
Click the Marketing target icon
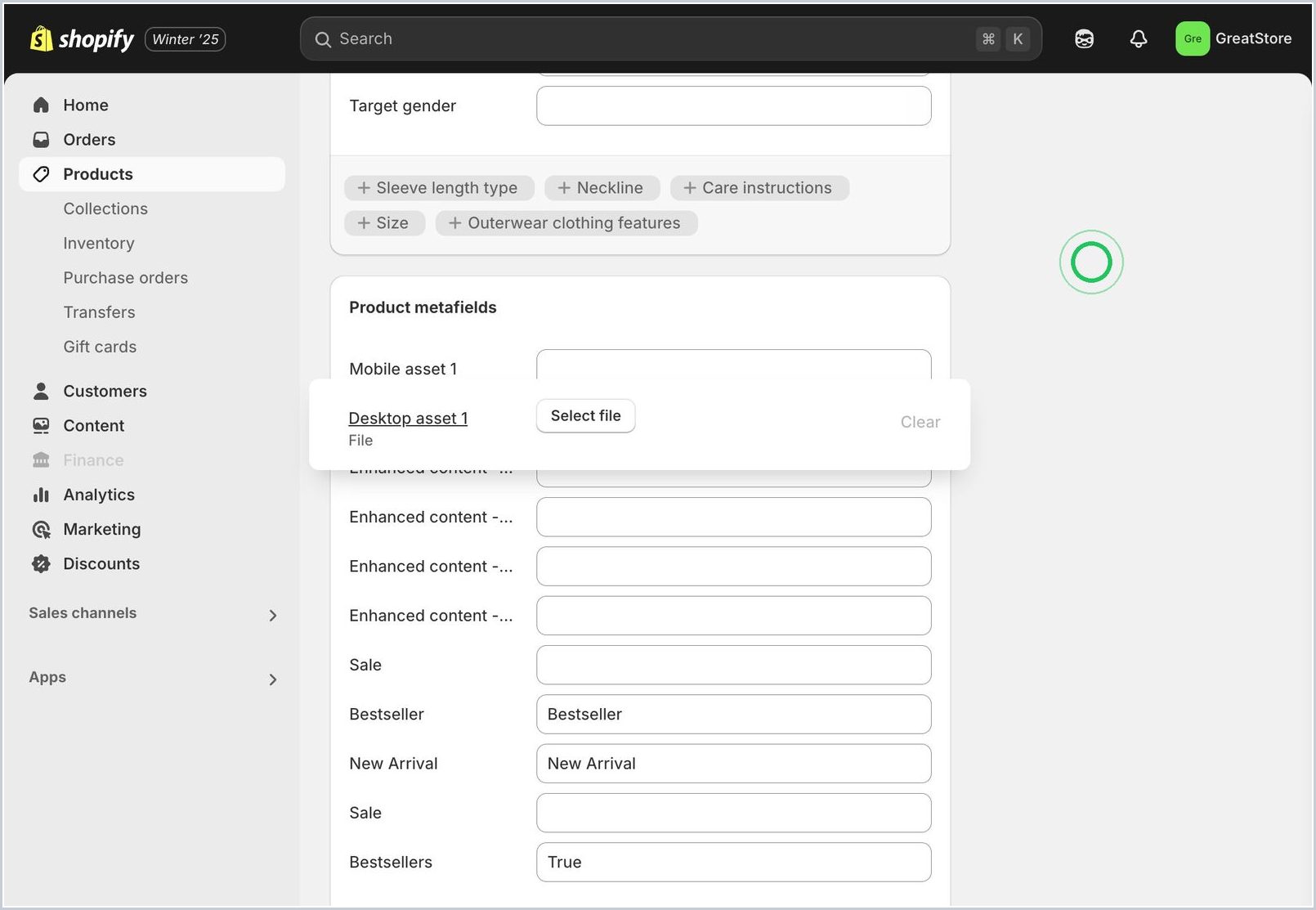pyautogui.click(x=41, y=530)
